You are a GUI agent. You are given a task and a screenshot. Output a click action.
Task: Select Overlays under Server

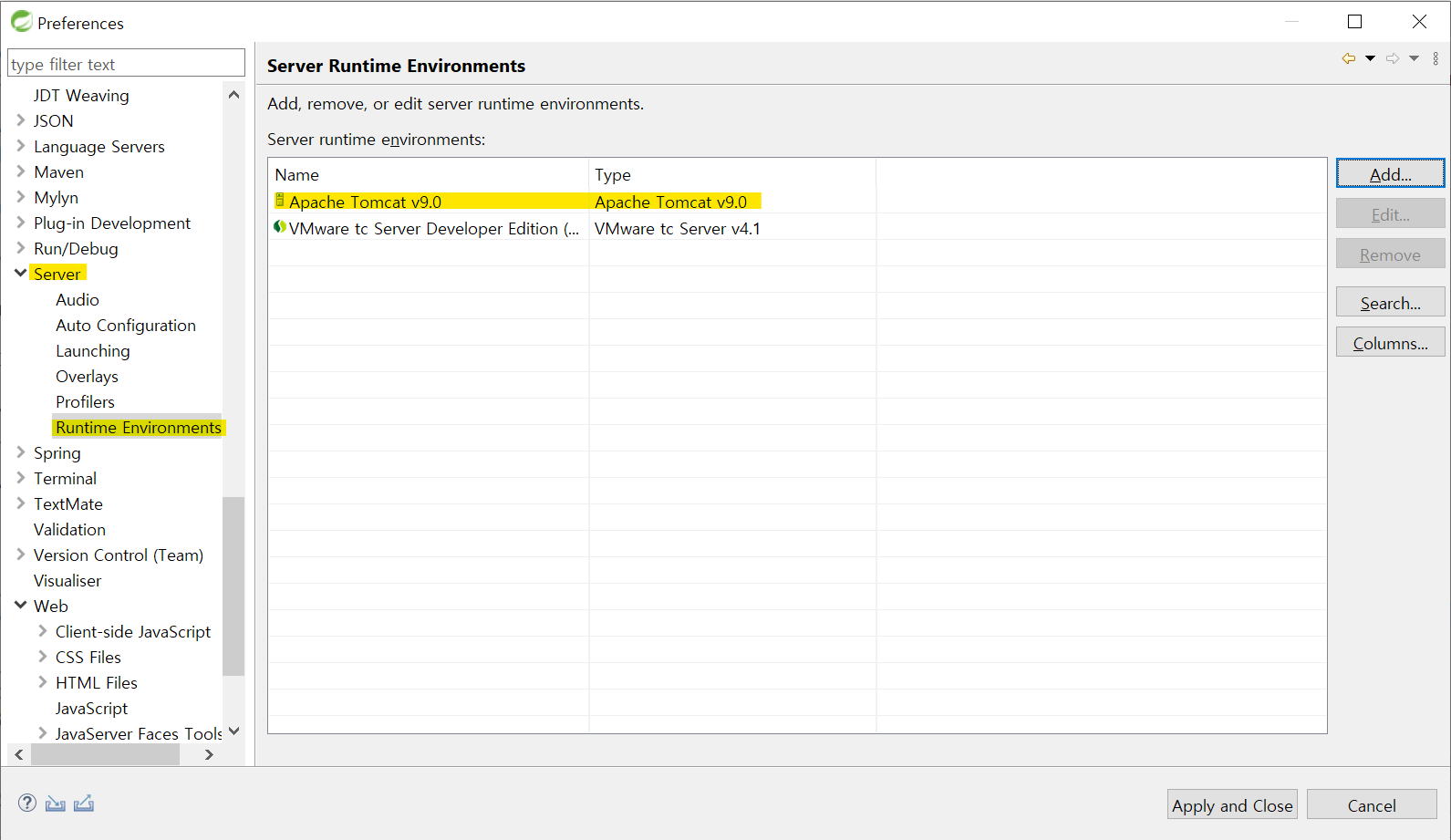87,376
